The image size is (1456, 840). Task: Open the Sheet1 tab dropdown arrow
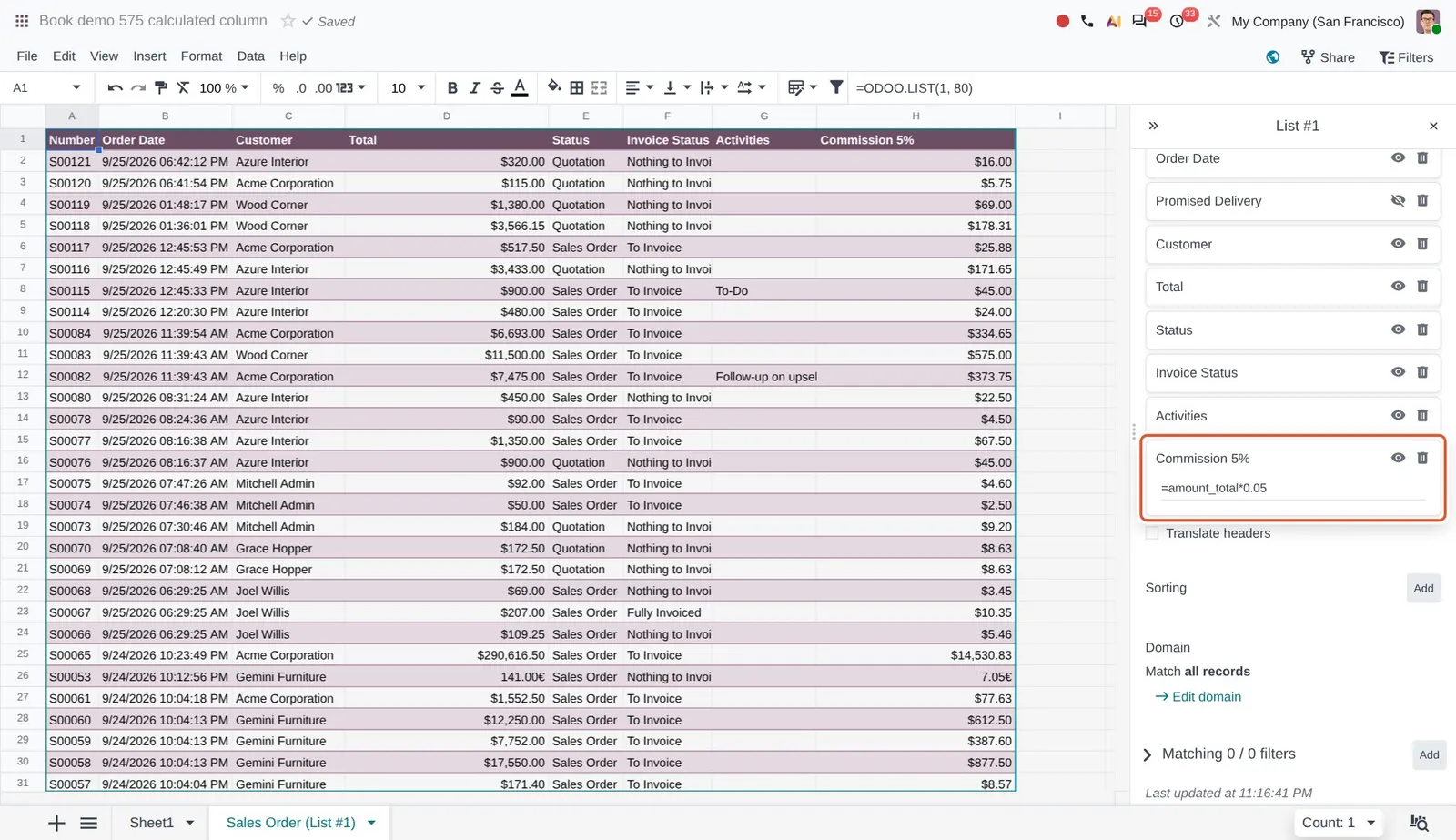(x=190, y=823)
